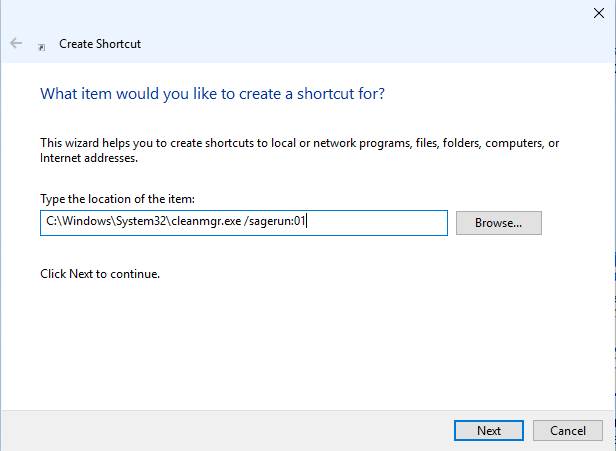Click the 'Create Shortcut' title text

(x=100, y=44)
